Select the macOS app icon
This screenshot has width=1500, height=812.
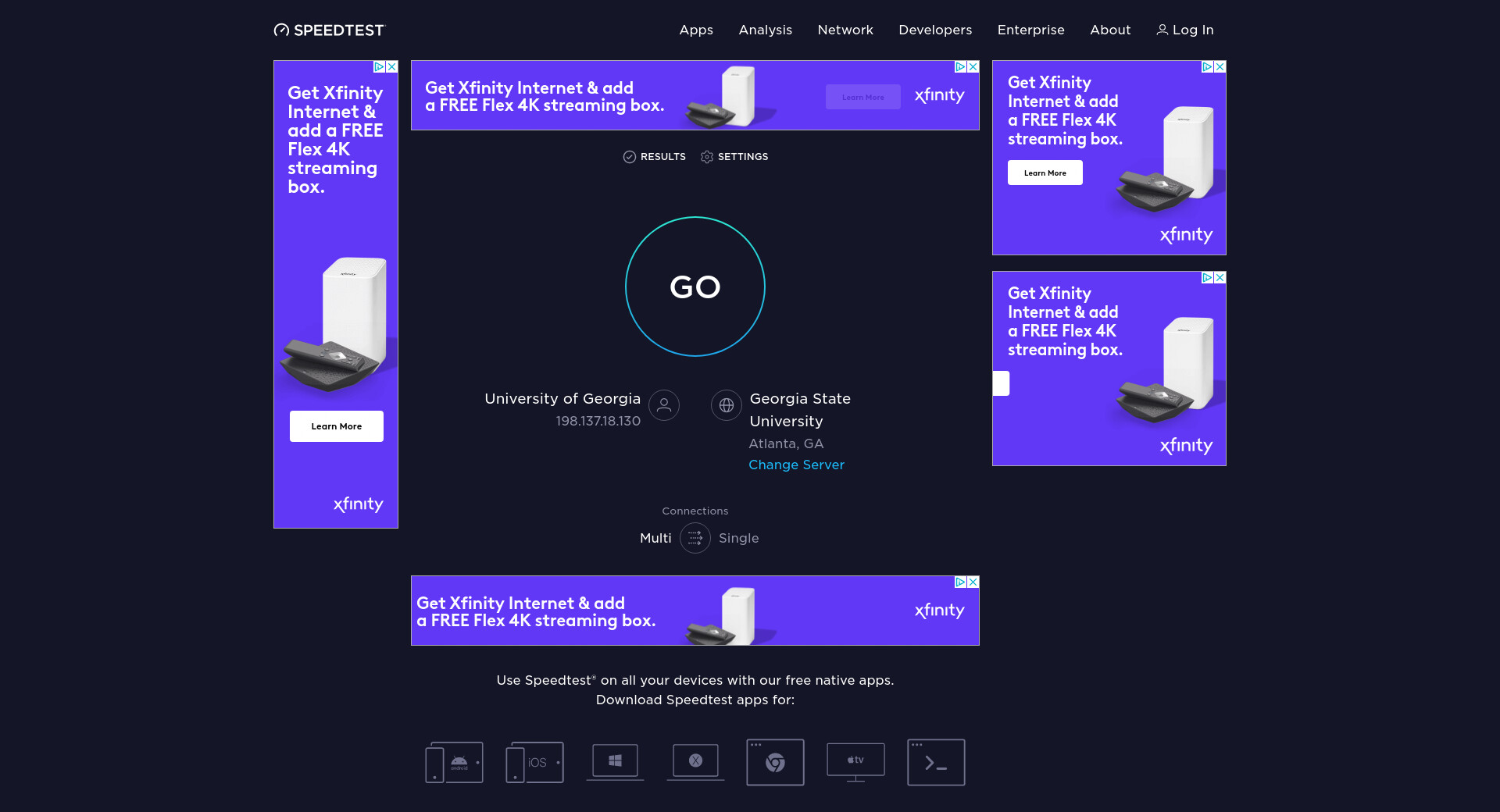(695, 762)
